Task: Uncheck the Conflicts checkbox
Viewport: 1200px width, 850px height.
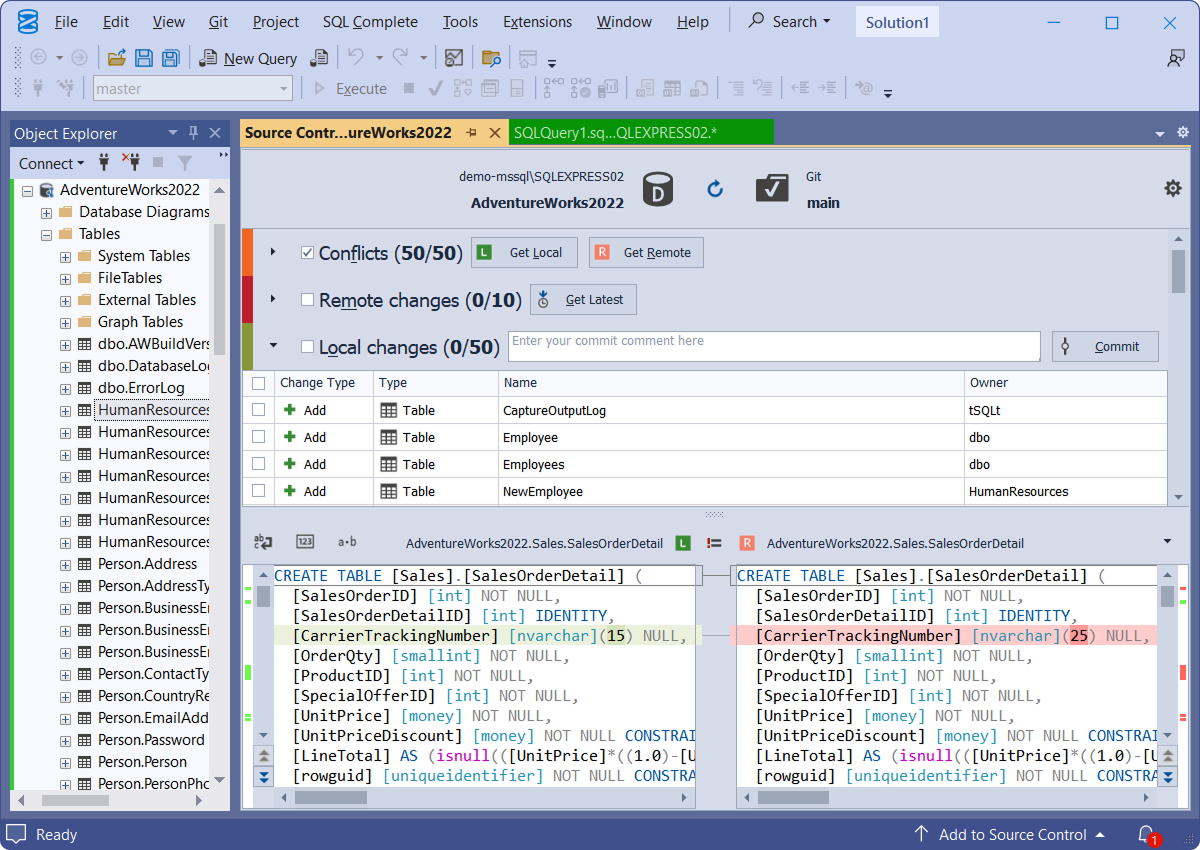Action: coord(308,253)
